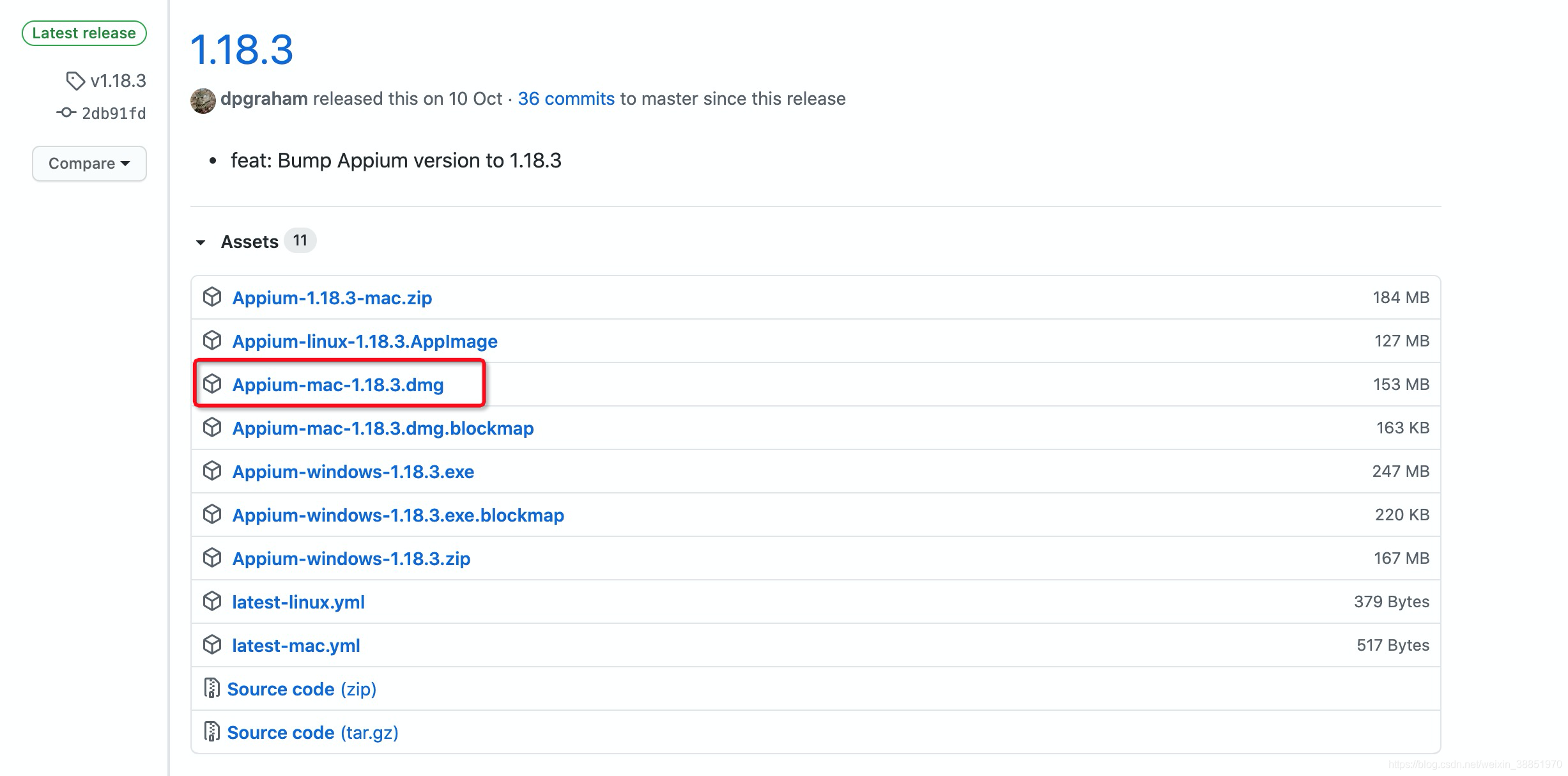The image size is (1568, 776).
Task: Open the Compare dropdown
Action: tap(89, 164)
